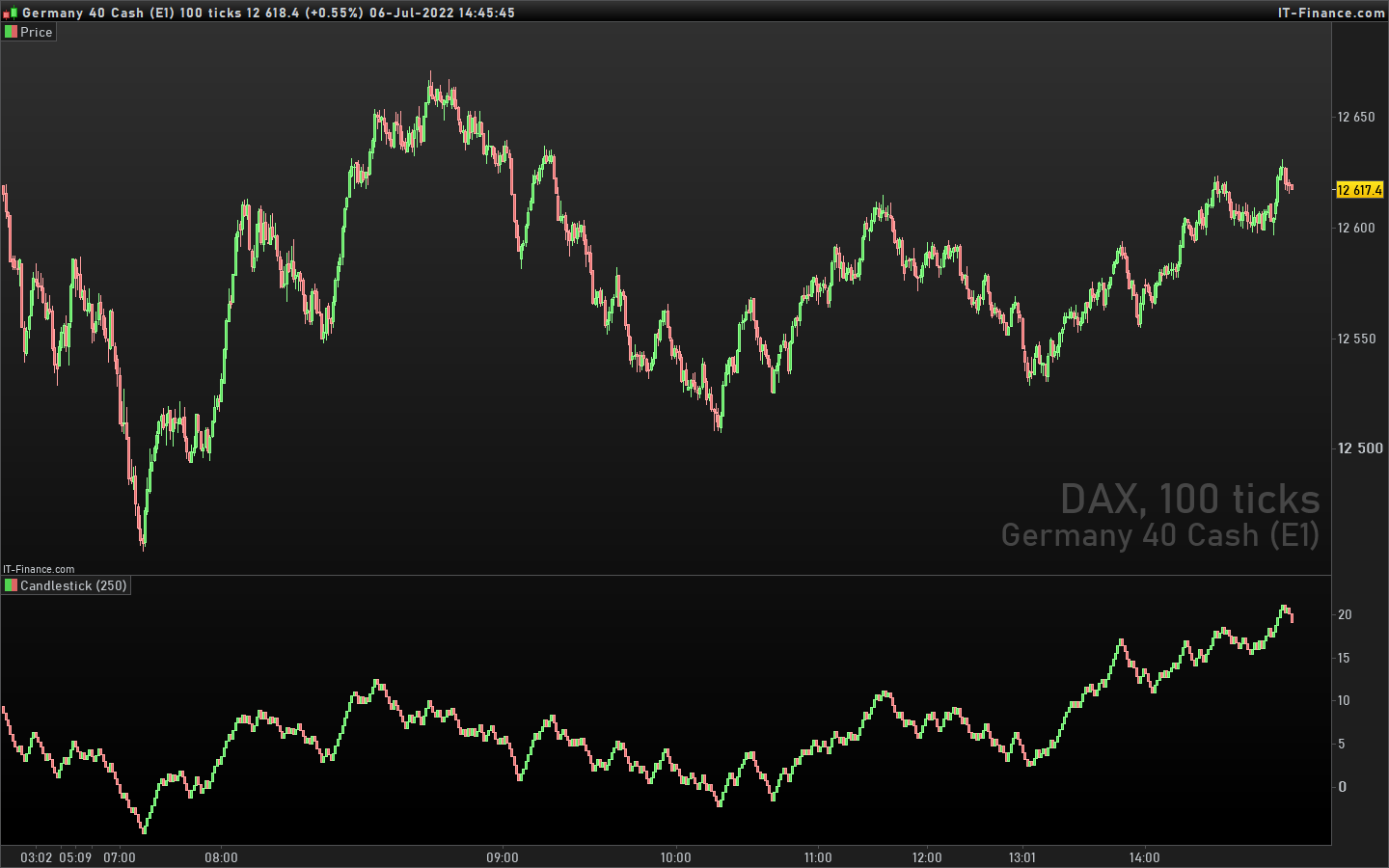The height and width of the screenshot is (868, 1389).
Task: Click the 08:00 time axis label
Action: pyautogui.click(x=221, y=857)
